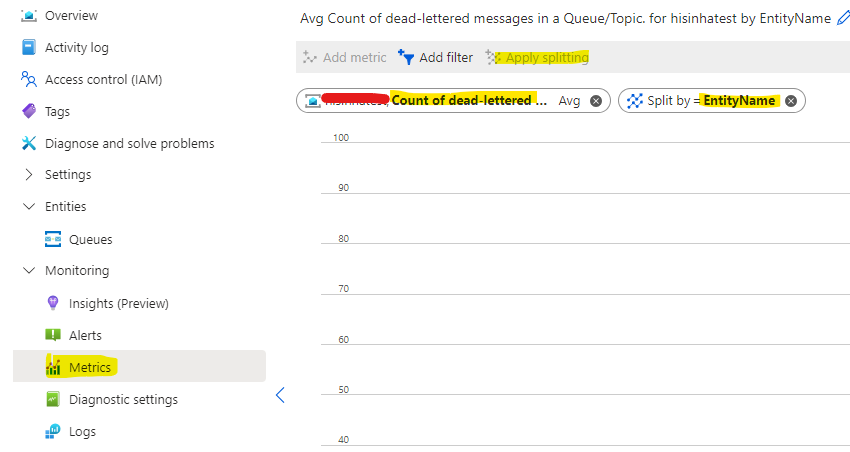This screenshot has width=850, height=452.
Task: Click the green Alerts icon
Action: pos(53,335)
